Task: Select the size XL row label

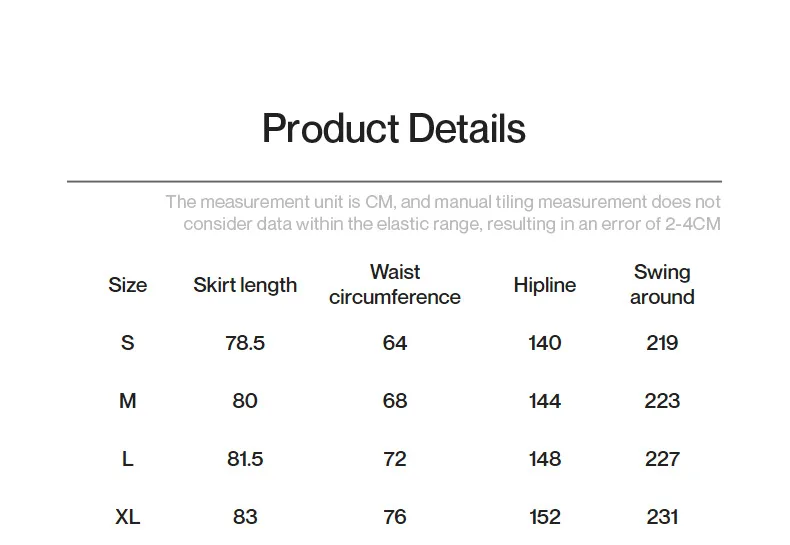Action: (x=127, y=517)
